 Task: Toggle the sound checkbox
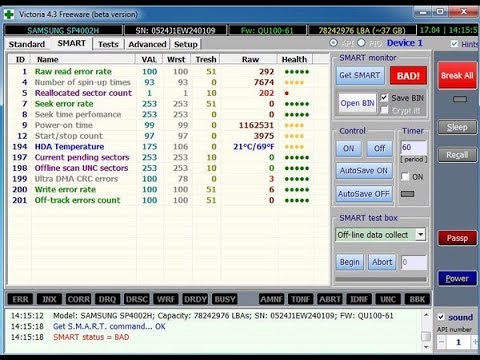(x=441, y=317)
